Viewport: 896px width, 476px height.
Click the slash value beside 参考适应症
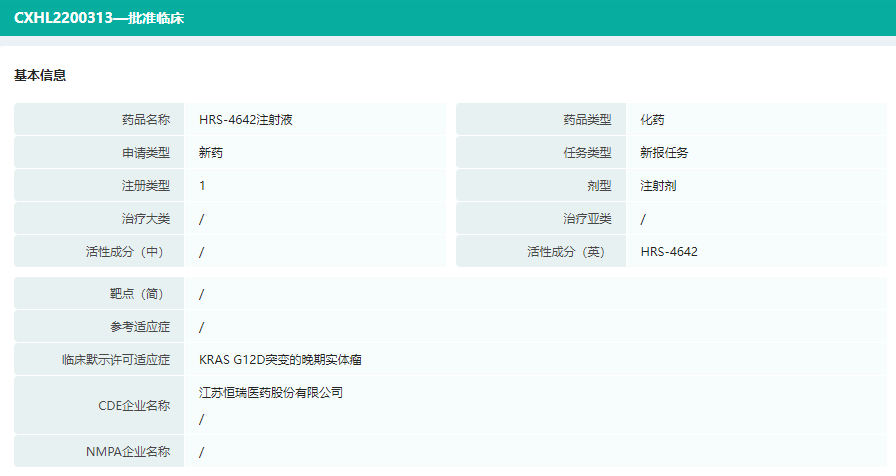(x=202, y=327)
